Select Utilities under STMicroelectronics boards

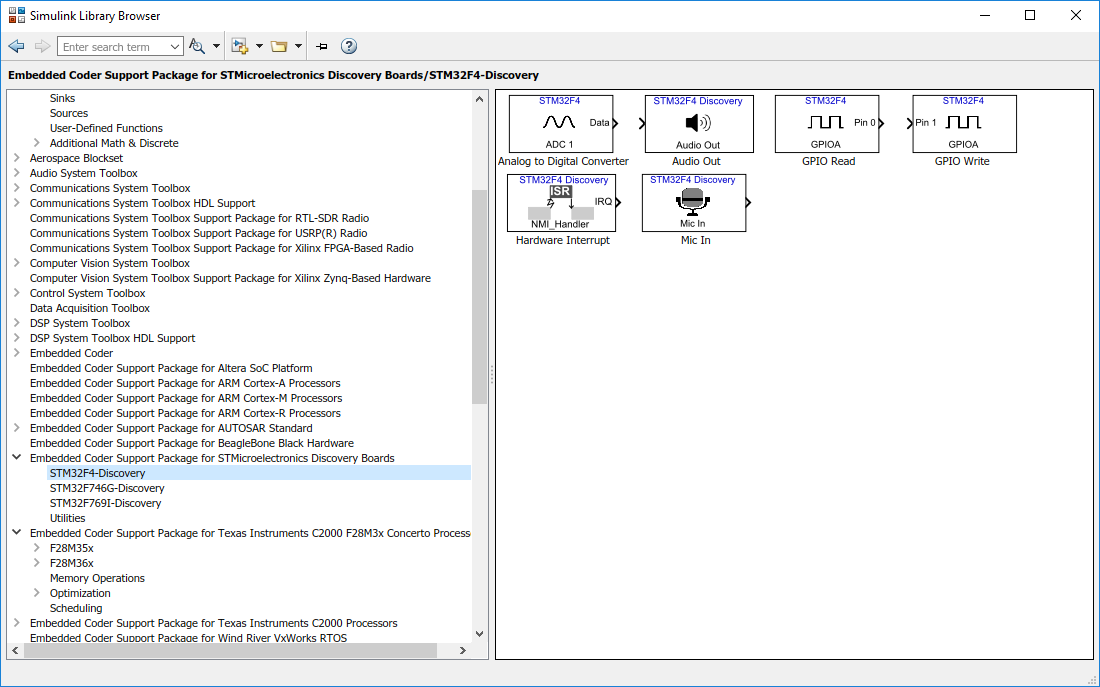point(67,518)
